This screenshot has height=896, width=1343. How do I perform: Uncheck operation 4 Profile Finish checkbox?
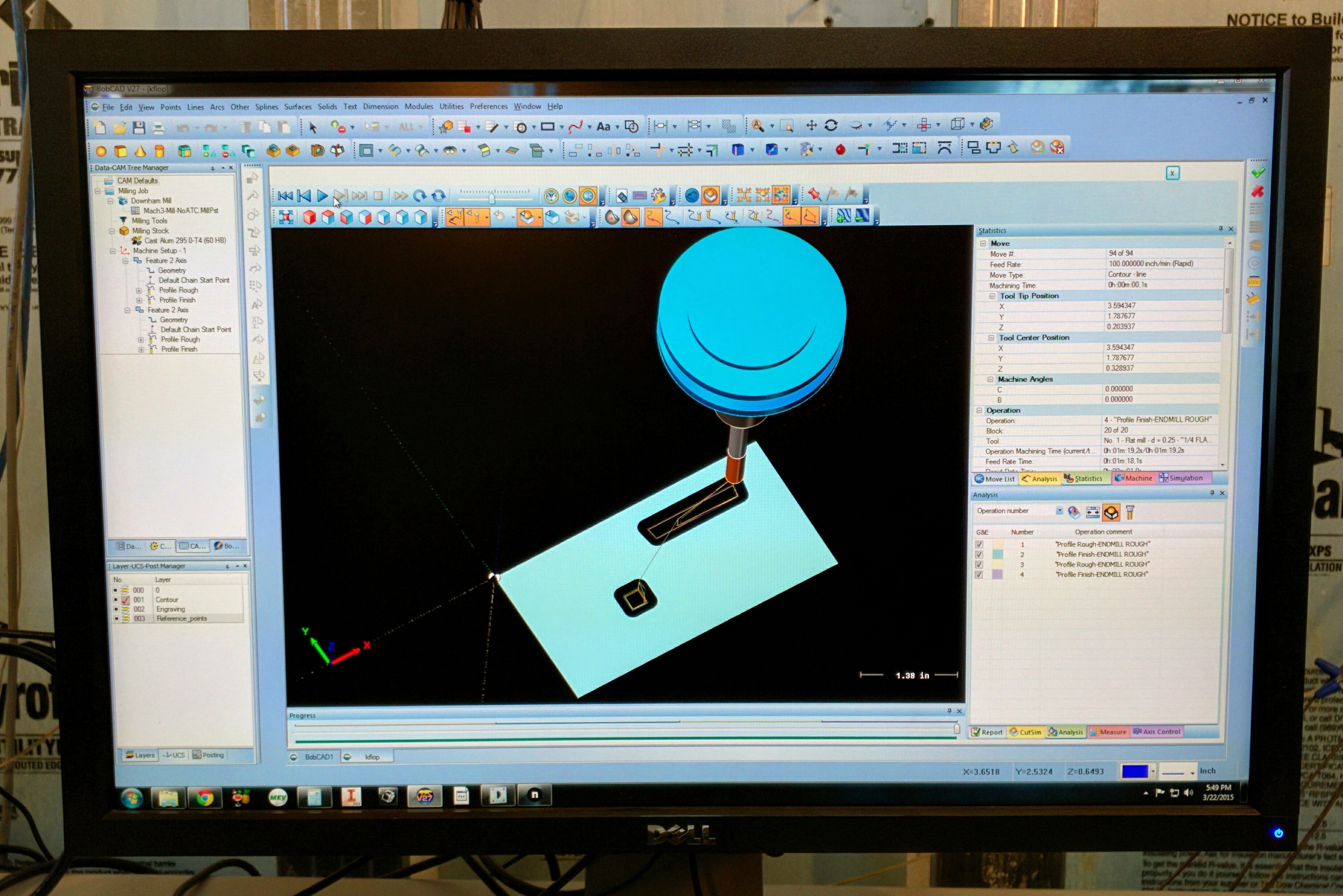tap(979, 575)
